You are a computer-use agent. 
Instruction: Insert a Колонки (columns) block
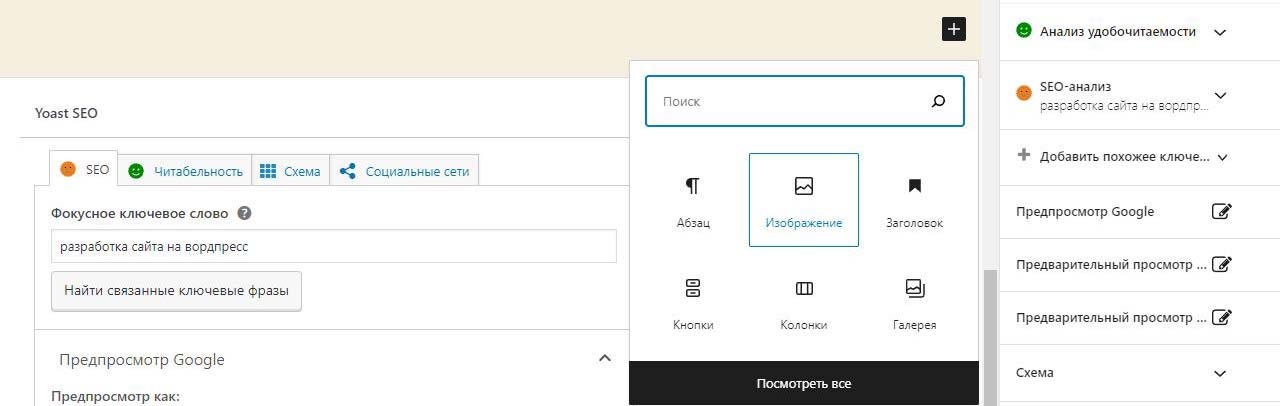[803, 302]
